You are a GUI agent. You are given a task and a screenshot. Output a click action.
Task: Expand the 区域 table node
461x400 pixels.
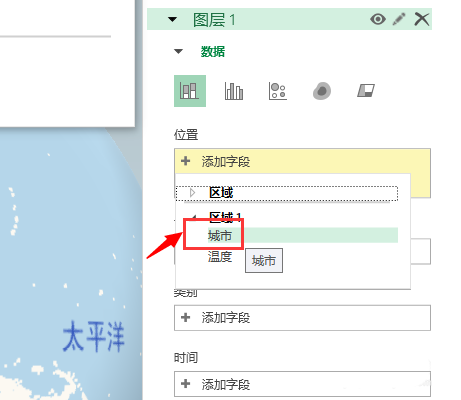(192, 193)
